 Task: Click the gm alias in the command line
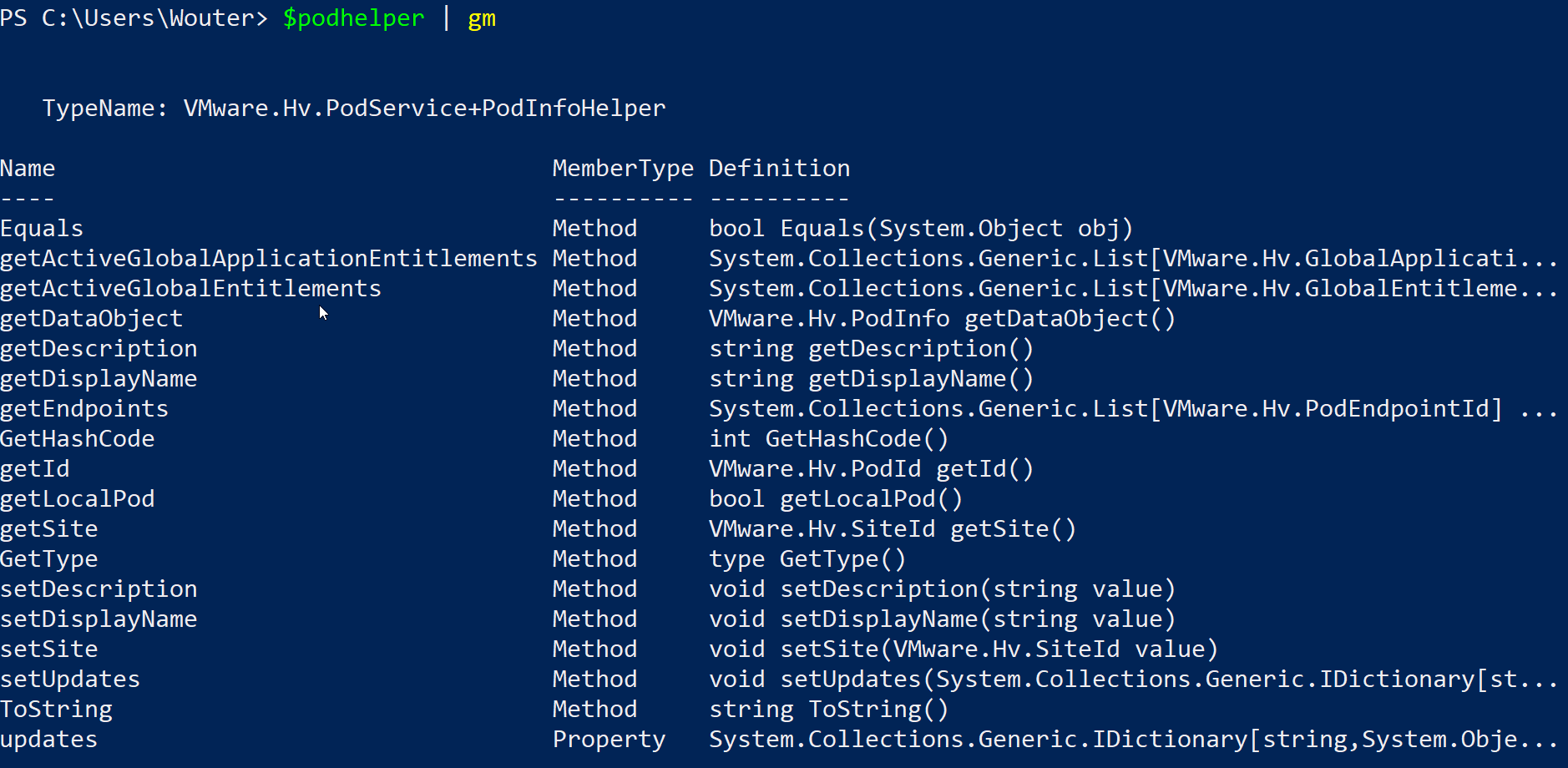tap(482, 18)
